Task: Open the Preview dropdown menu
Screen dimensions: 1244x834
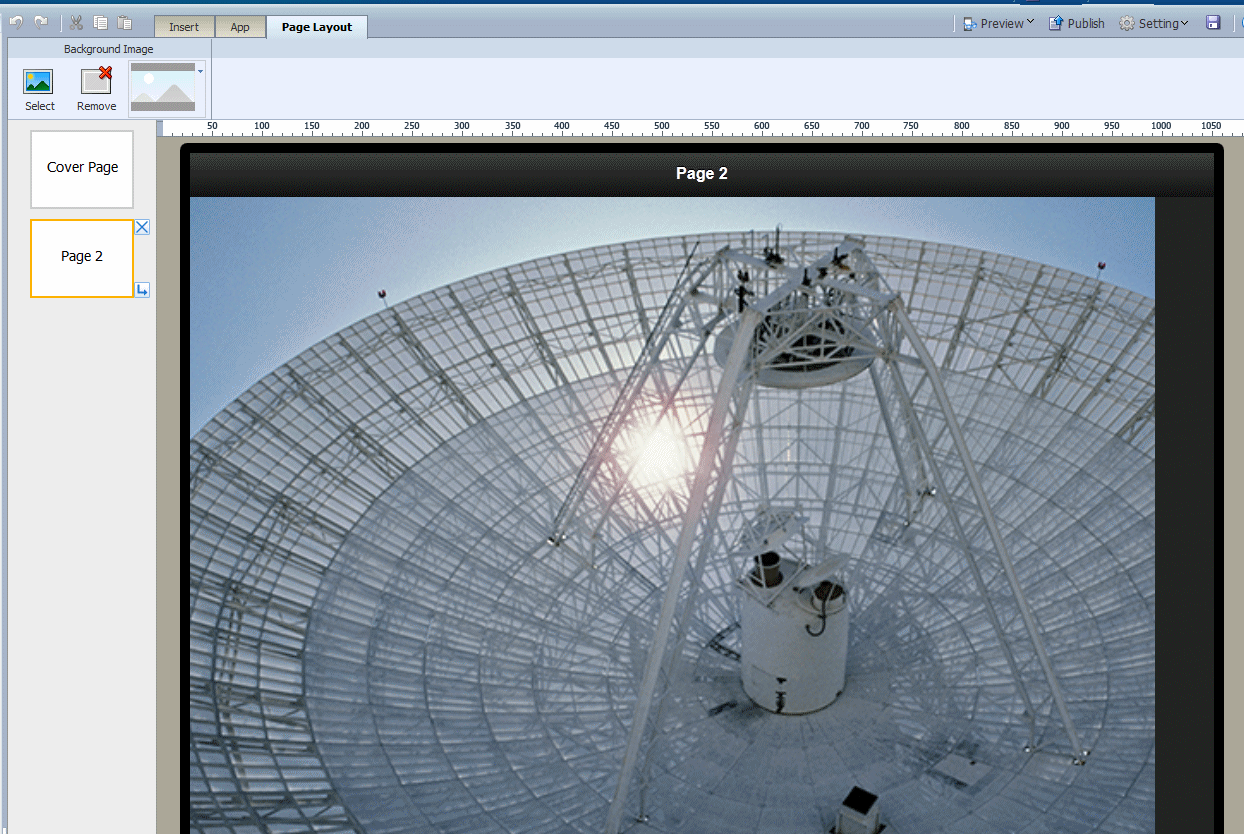Action: (998, 23)
